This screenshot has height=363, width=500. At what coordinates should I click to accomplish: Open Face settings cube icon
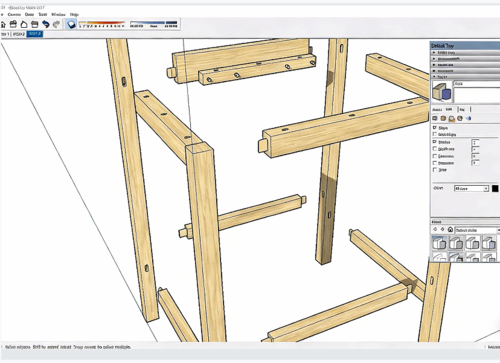point(443,118)
